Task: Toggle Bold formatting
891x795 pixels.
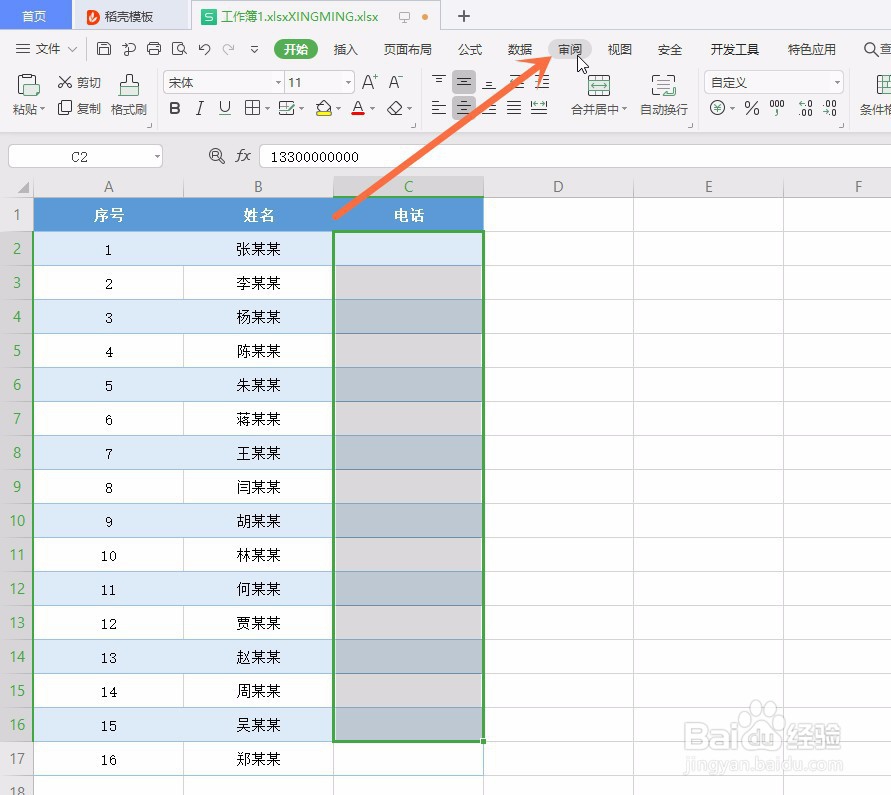Action: point(175,107)
